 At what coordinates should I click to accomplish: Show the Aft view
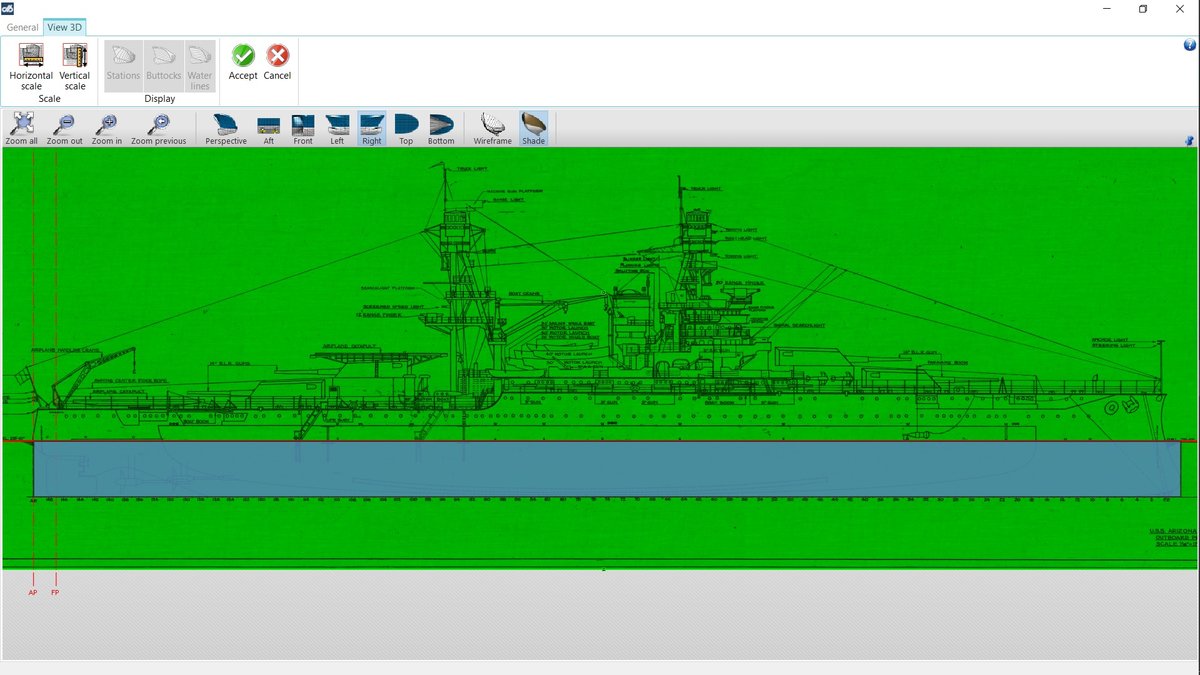268,128
